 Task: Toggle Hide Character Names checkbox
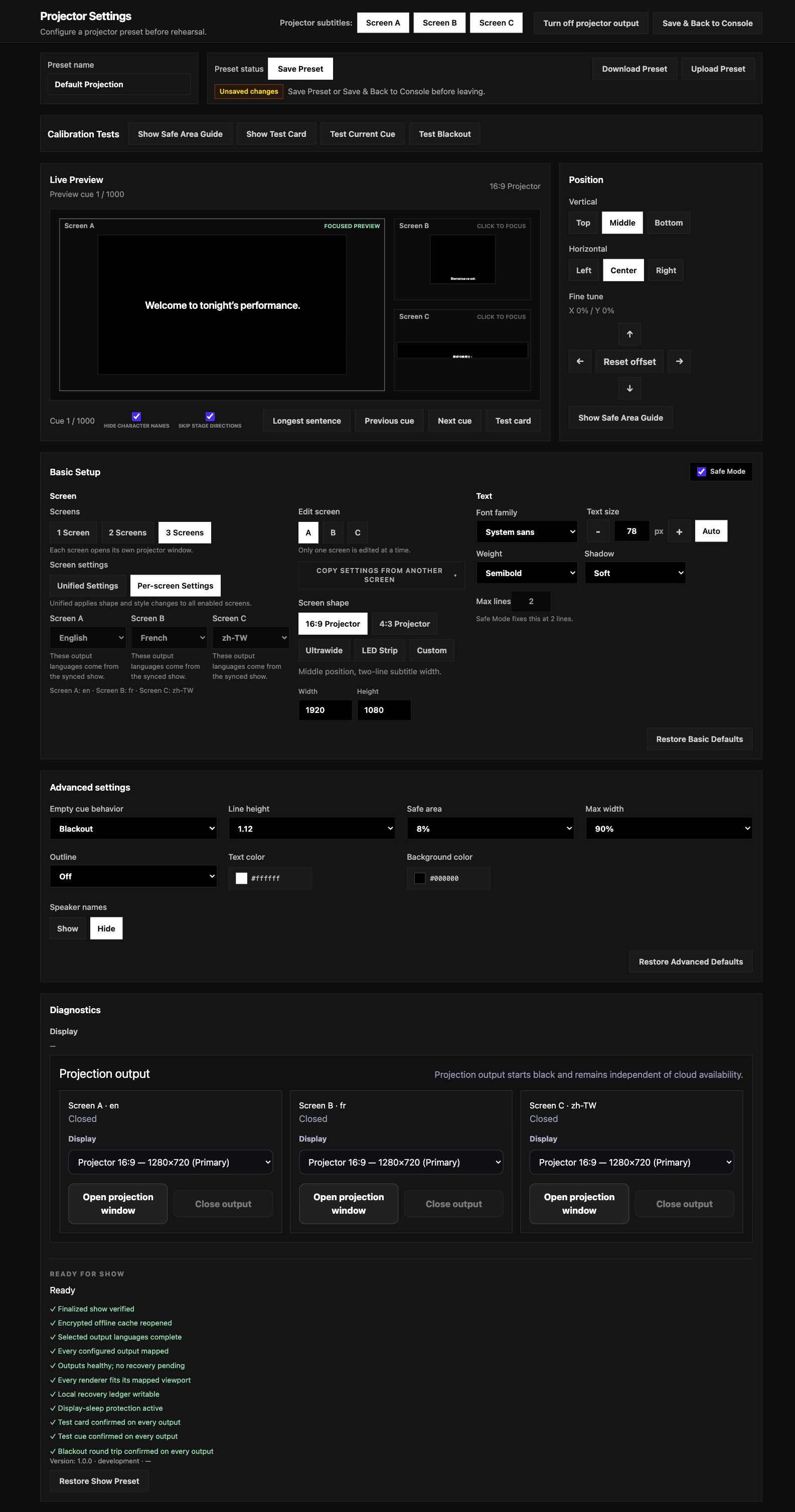tap(136, 416)
